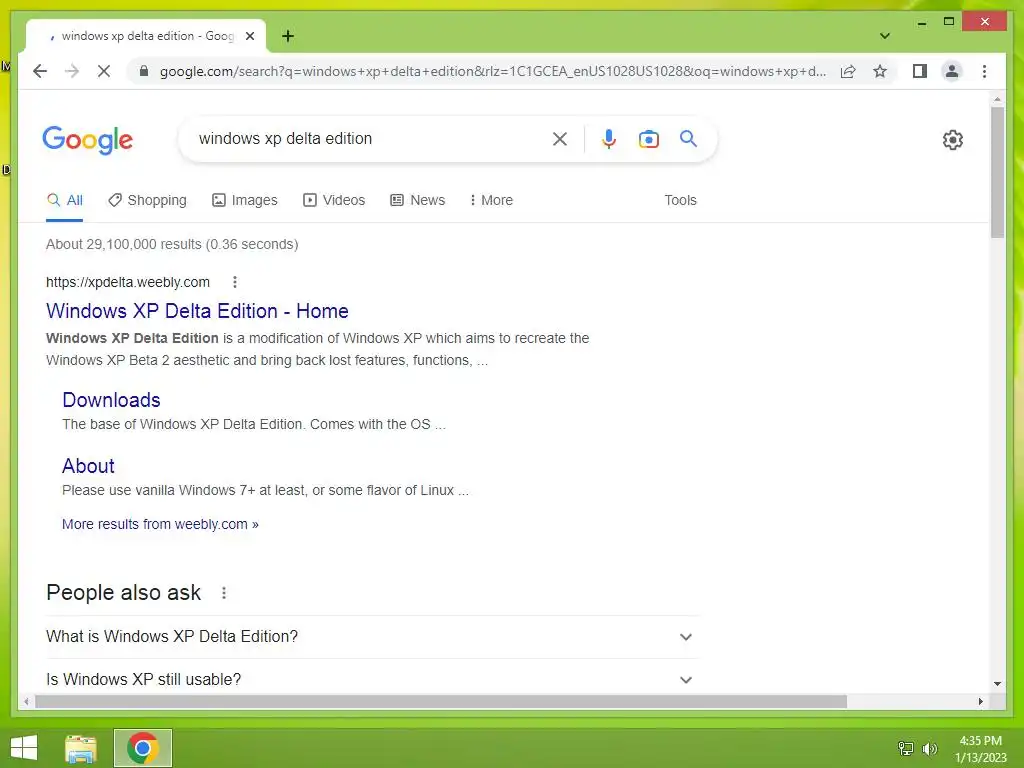
Task: Click the horizontal scrollbar thumb
Action: click(441, 701)
